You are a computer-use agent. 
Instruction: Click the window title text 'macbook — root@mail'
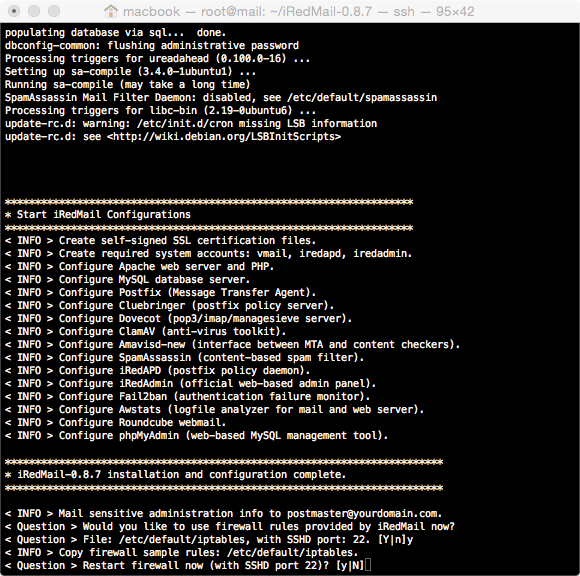(x=194, y=11)
